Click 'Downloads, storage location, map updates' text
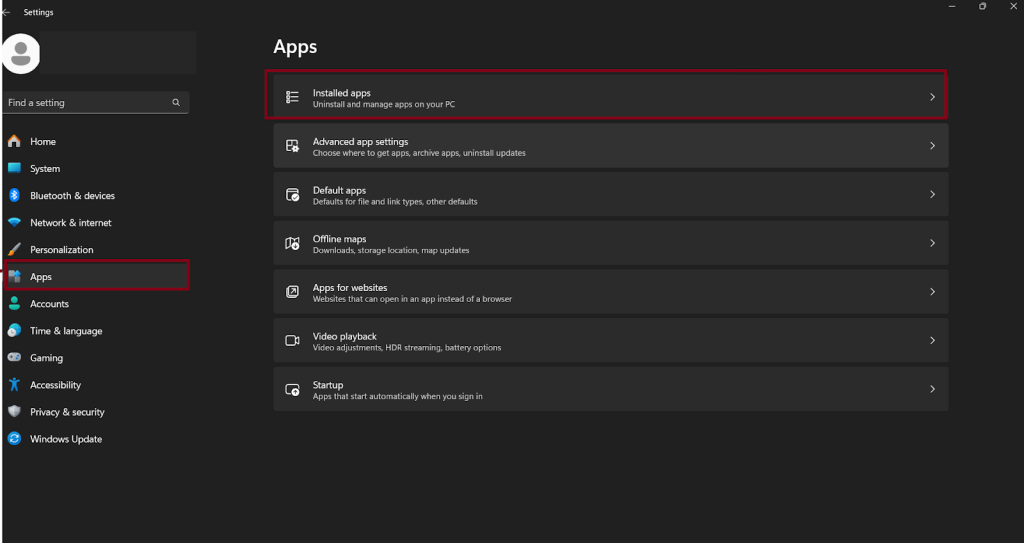The height and width of the screenshot is (543, 1024). pos(391,250)
